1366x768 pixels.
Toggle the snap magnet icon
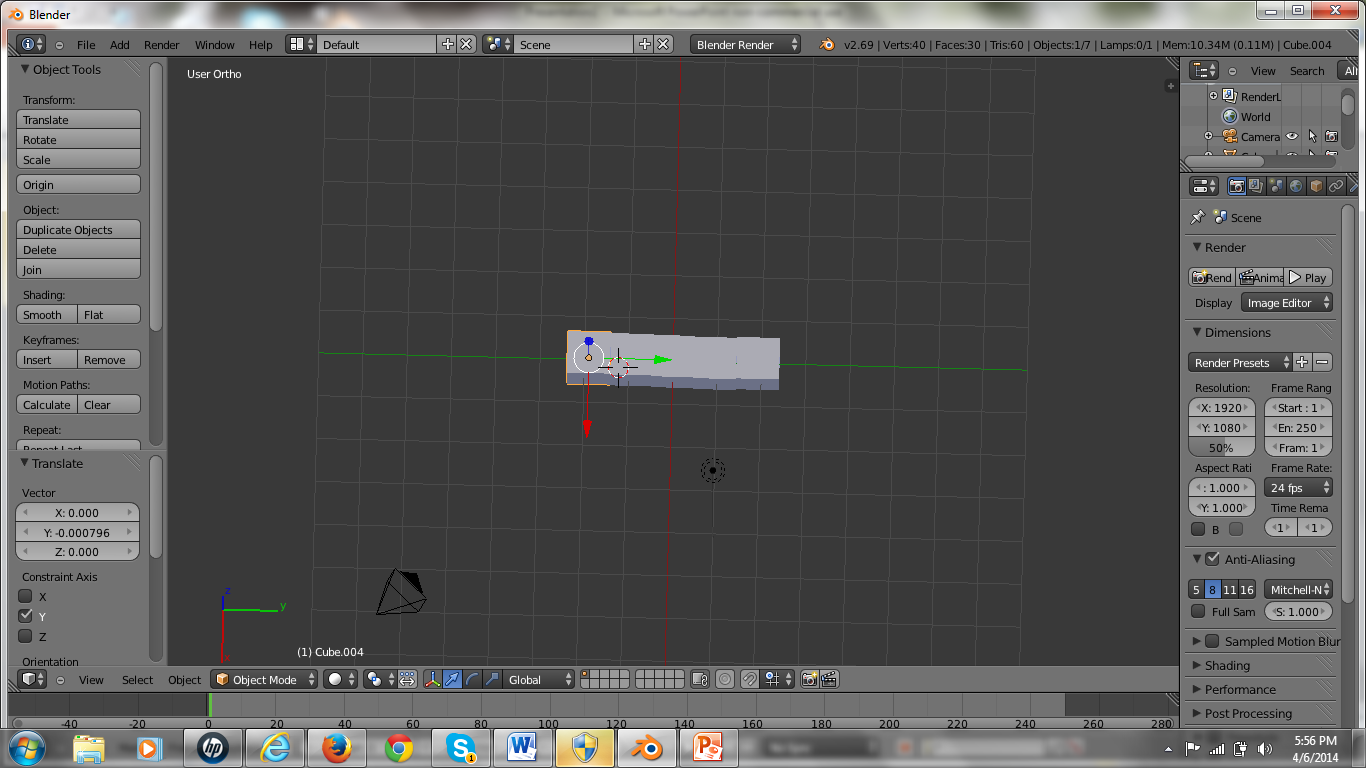(x=750, y=679)
